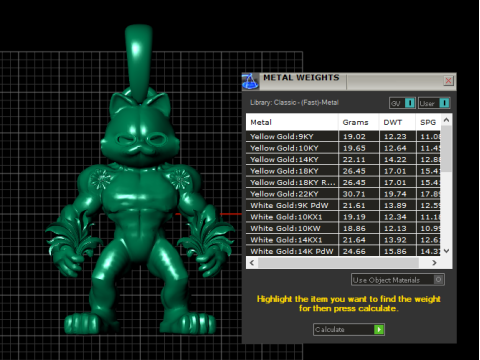This screenshot has width=480, height=360.
Task: Sort by the Metal column header
Action: tap(292, 122)
